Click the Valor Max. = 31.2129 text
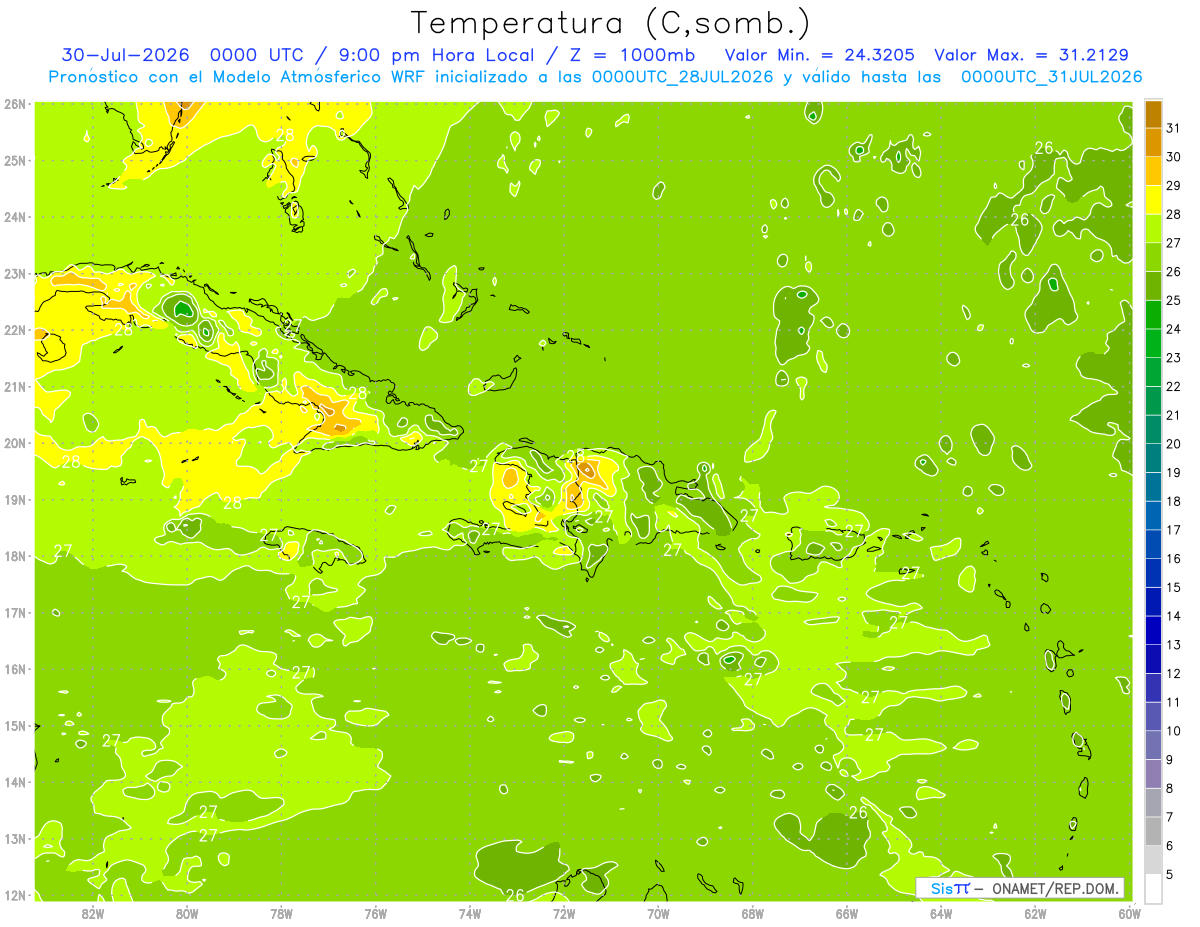Screen dimensions: 1200x927 click(x=1032, y=55)
